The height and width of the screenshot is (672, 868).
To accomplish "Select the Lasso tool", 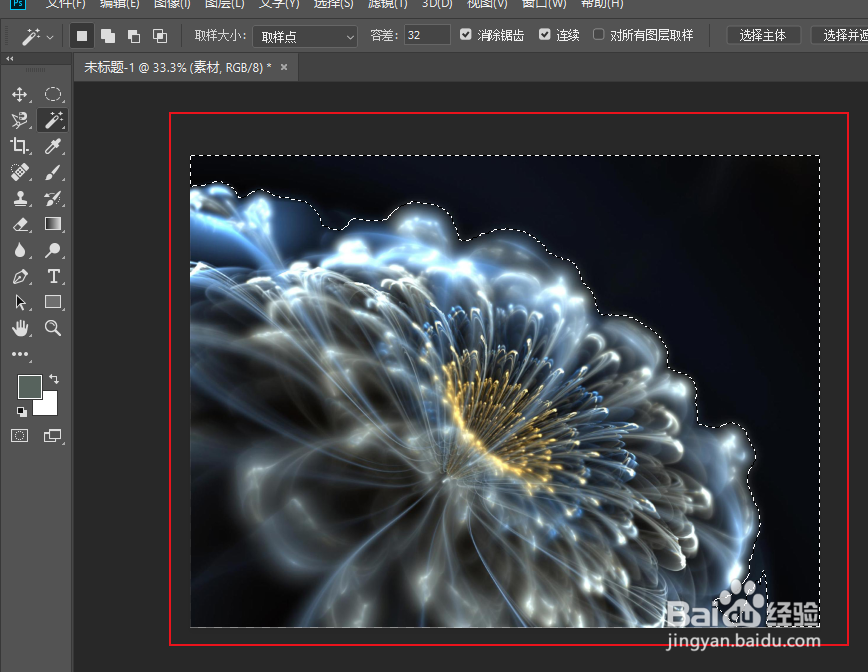I will coord(20,120).
